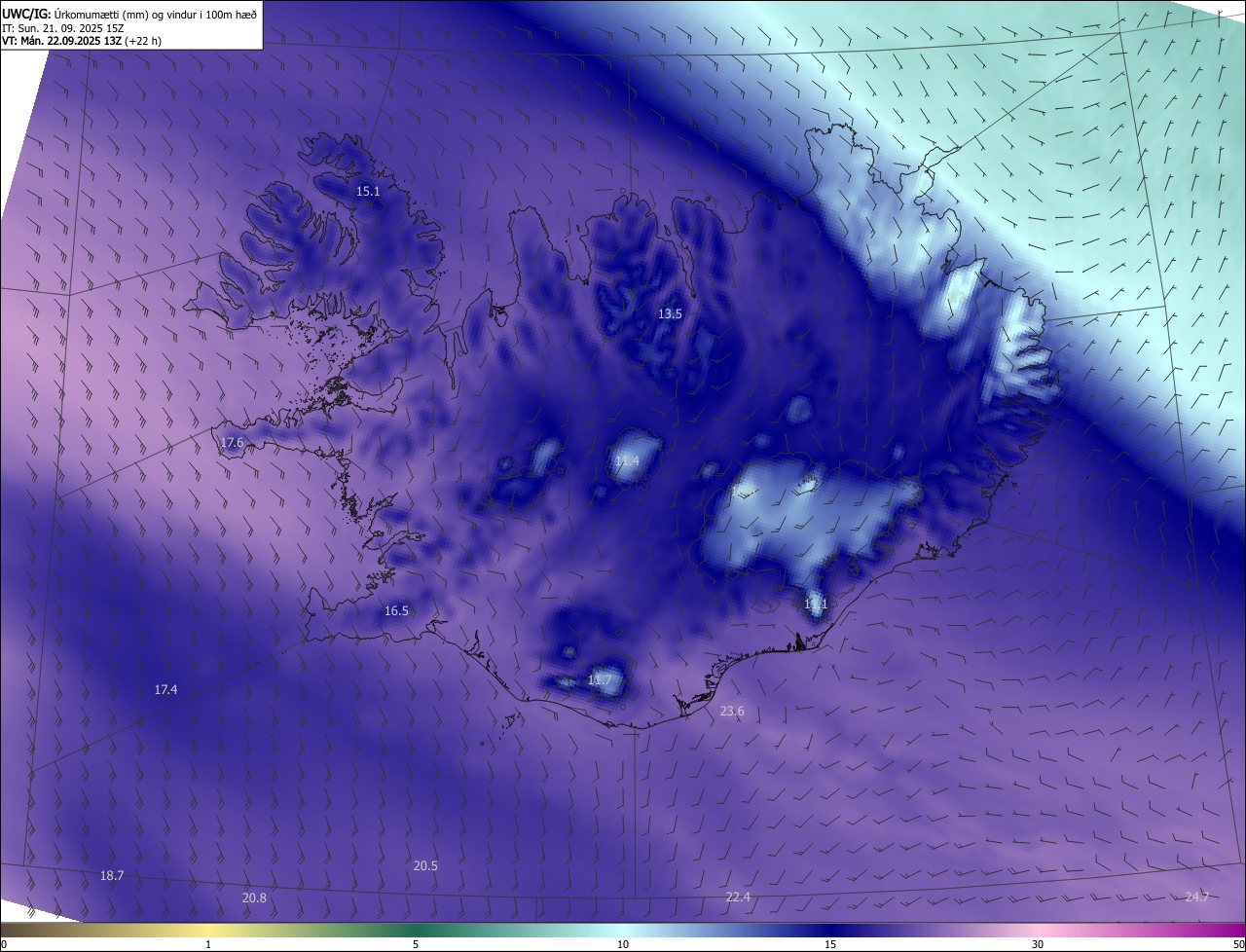
Task: Click the 17.4 value over the ocean
Action: (165, 690)
